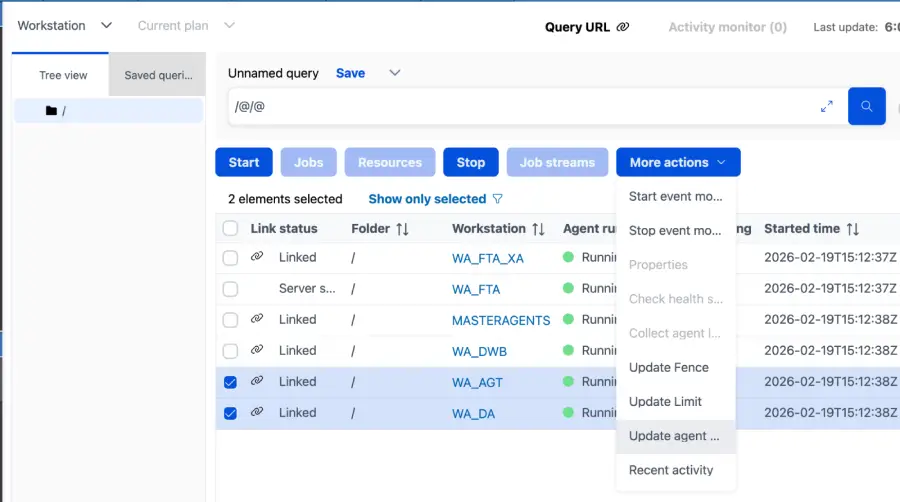Check the MASTERAGENTS row checkbox
This screenshot has height=502, width=900.
pos(230,320)
